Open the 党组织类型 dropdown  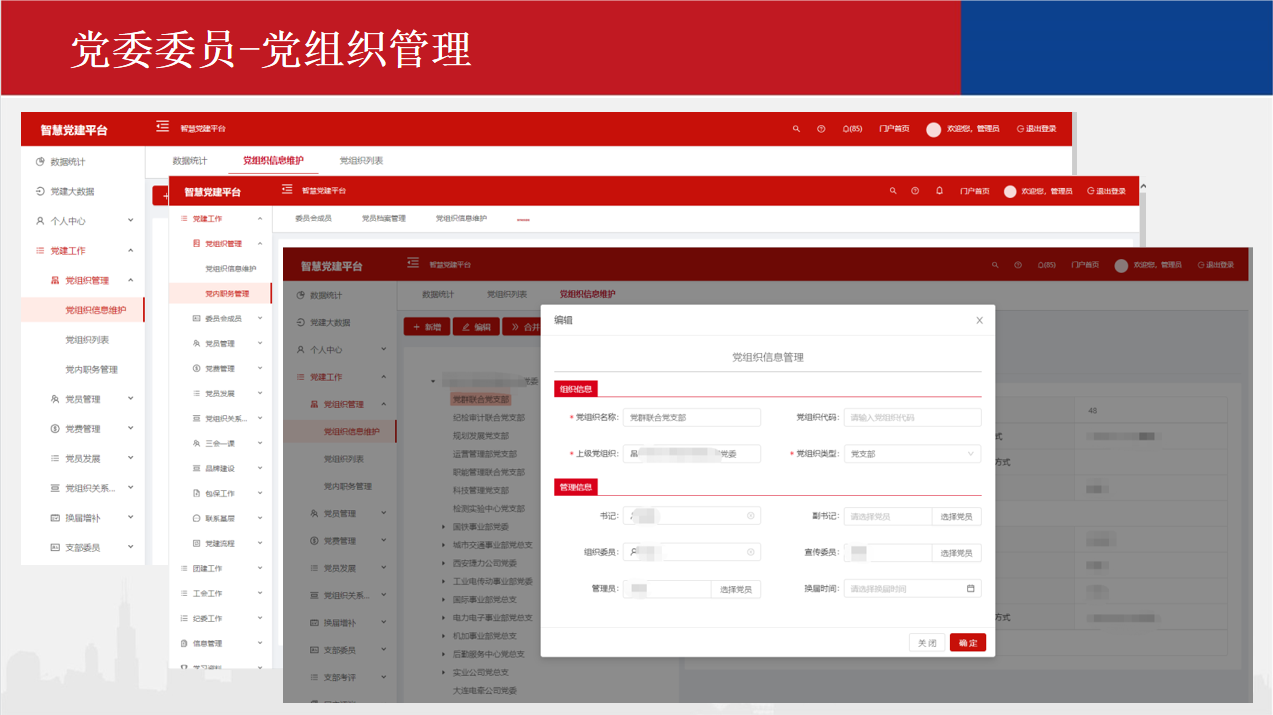tap(912, 454)
